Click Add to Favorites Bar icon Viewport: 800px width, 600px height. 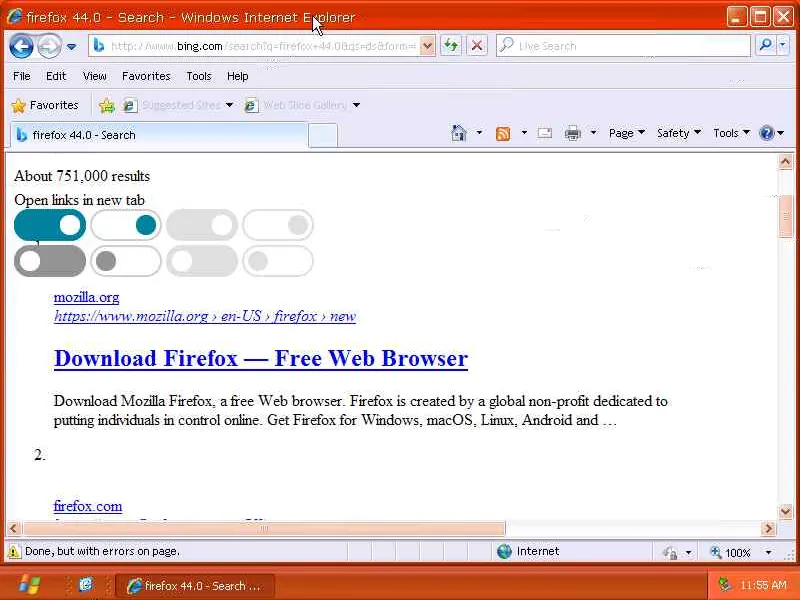(x=107, y=105)
